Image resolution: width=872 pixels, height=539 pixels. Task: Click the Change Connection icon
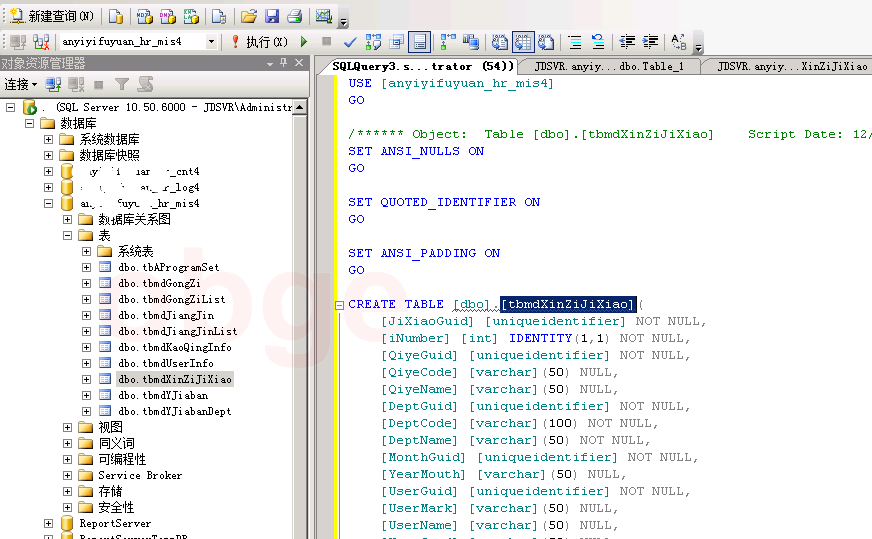pyautogui.click(x=41, y=42)
